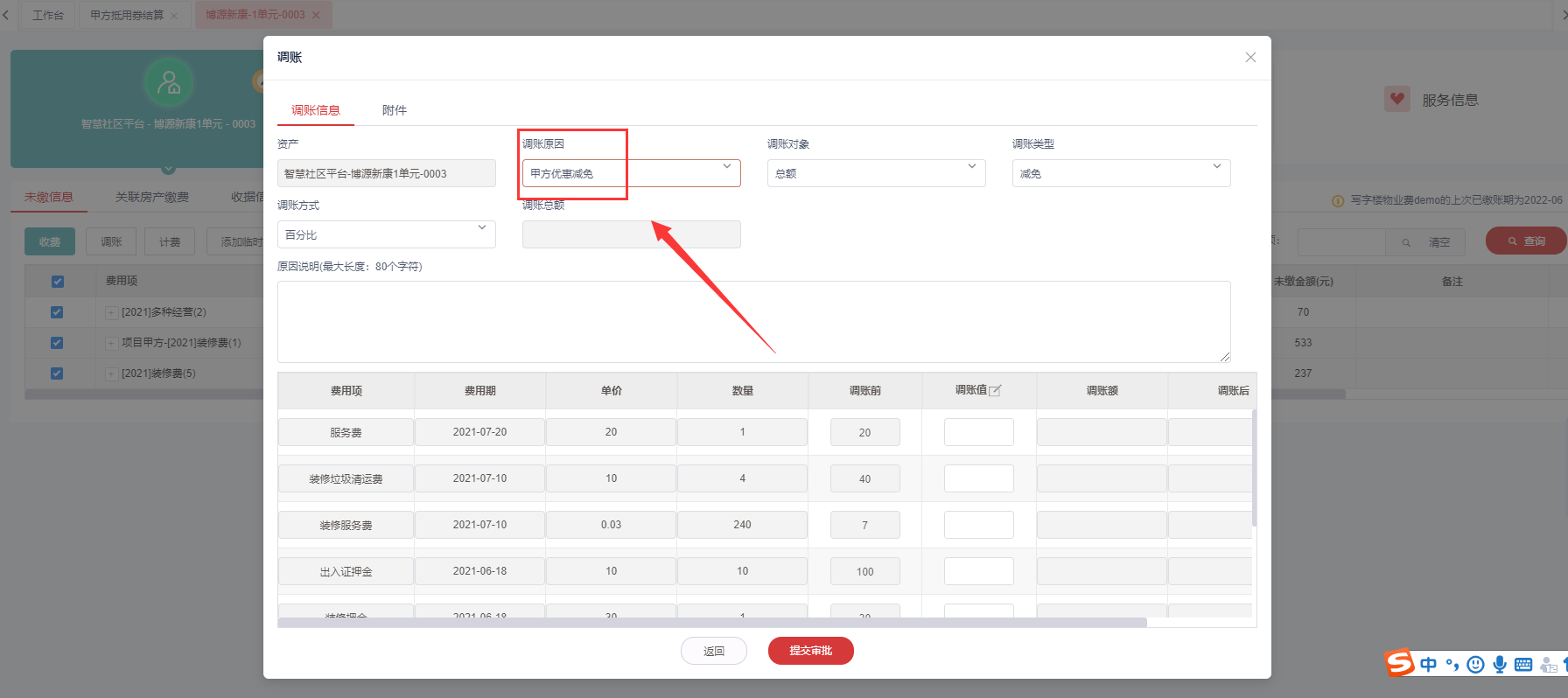Click the red 查询 button
Screen dimensions: 1568x698
(x=1525, y=241)
